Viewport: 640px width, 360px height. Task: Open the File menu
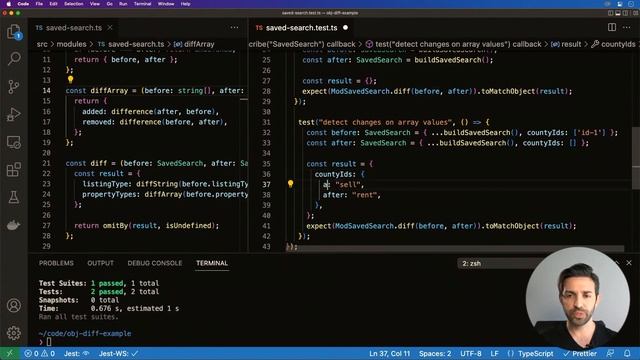coord(39,4)
